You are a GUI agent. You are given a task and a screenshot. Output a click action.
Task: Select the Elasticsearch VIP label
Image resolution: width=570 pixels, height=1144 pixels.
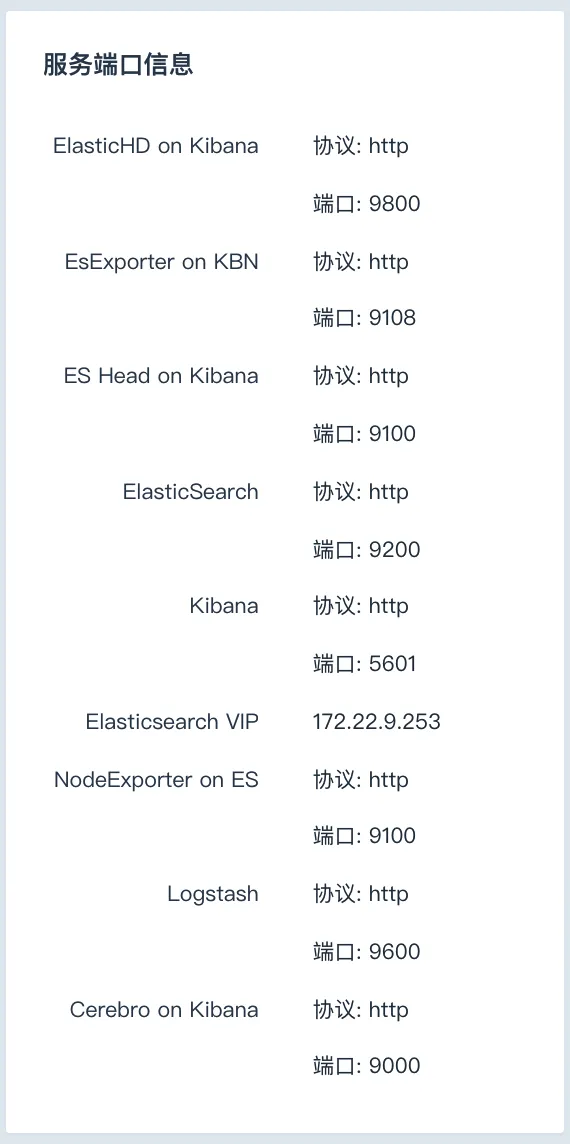pos(172,722)
